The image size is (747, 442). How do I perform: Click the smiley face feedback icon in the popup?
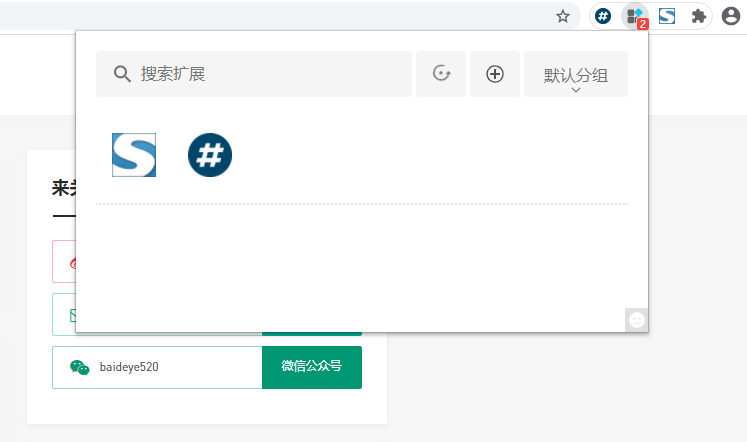pos(636,320)
